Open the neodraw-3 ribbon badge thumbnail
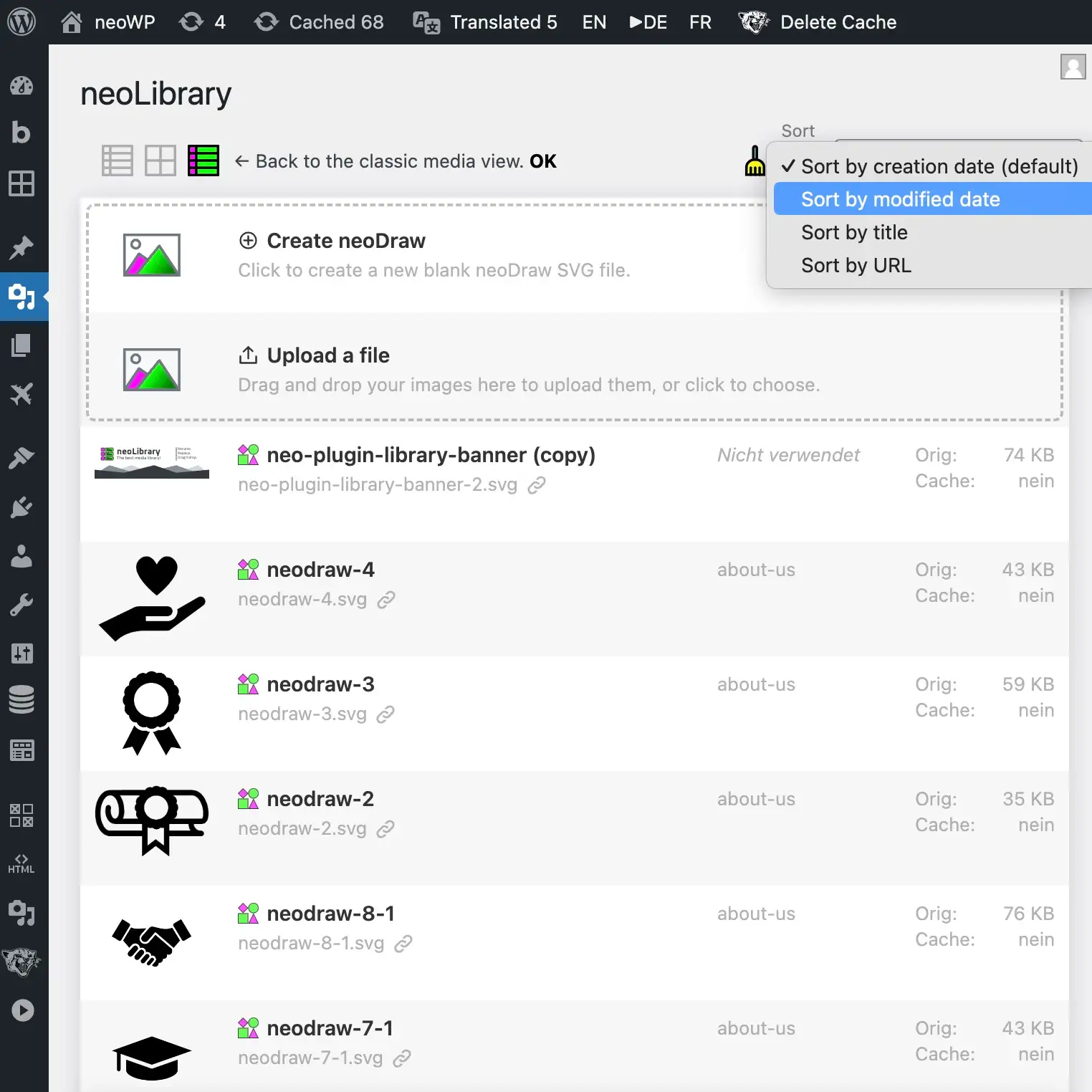The image size is (1092, 1092). coord(152,713)
